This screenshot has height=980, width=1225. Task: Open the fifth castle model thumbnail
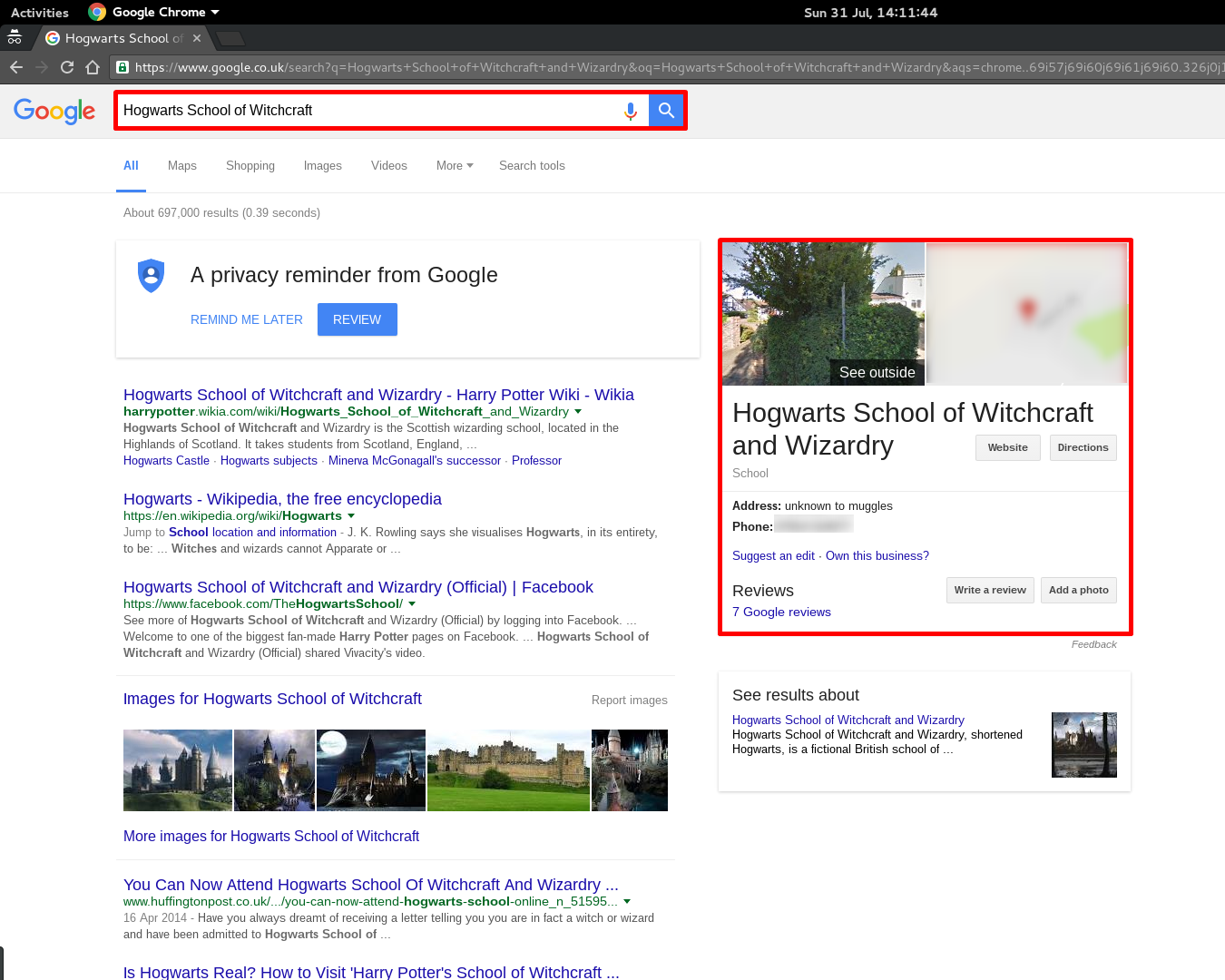(x=630, y=770)
